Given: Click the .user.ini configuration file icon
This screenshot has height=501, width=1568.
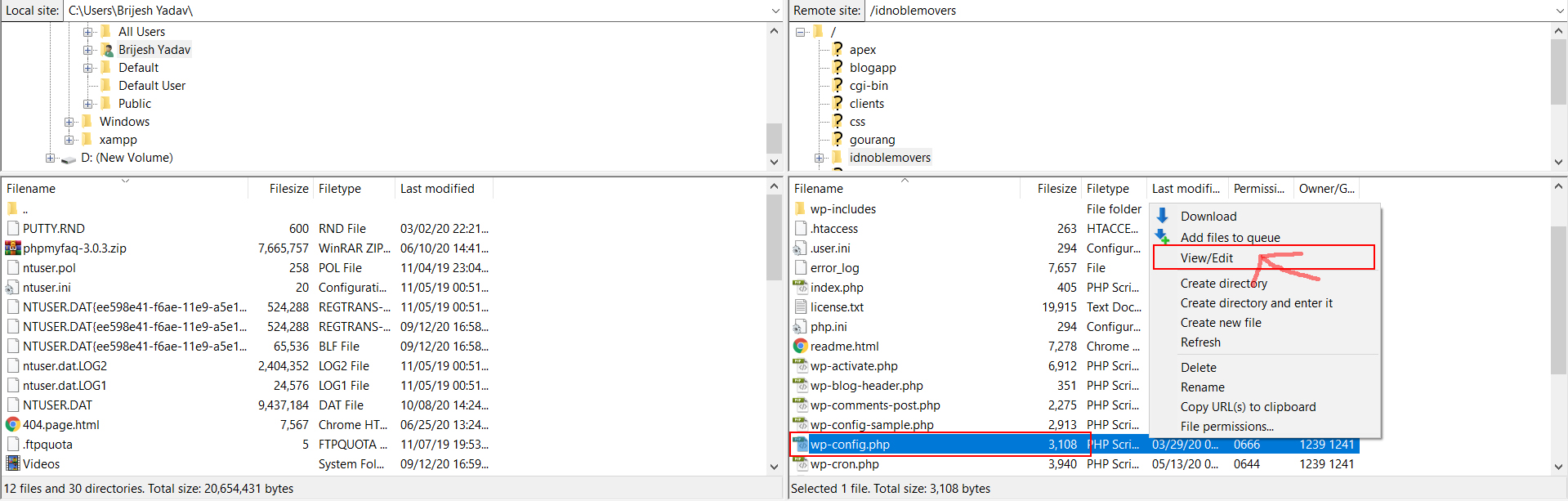Looking at the screenshot, I should click(801, 248).
